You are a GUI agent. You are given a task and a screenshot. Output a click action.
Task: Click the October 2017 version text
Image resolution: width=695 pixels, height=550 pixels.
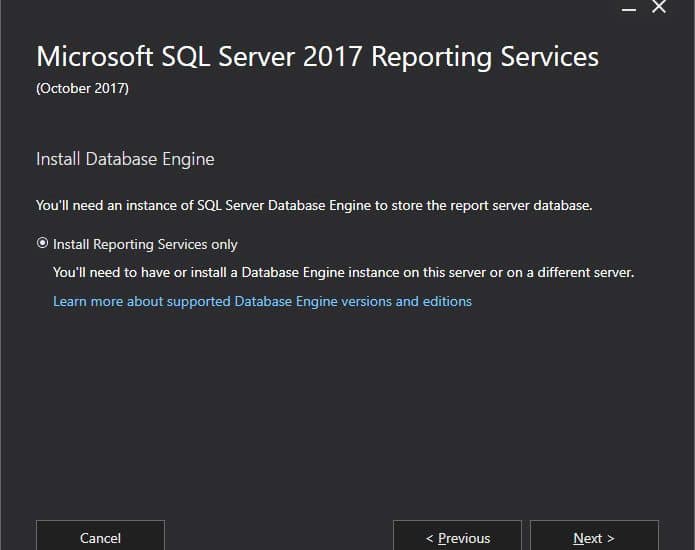pos(82,88)
